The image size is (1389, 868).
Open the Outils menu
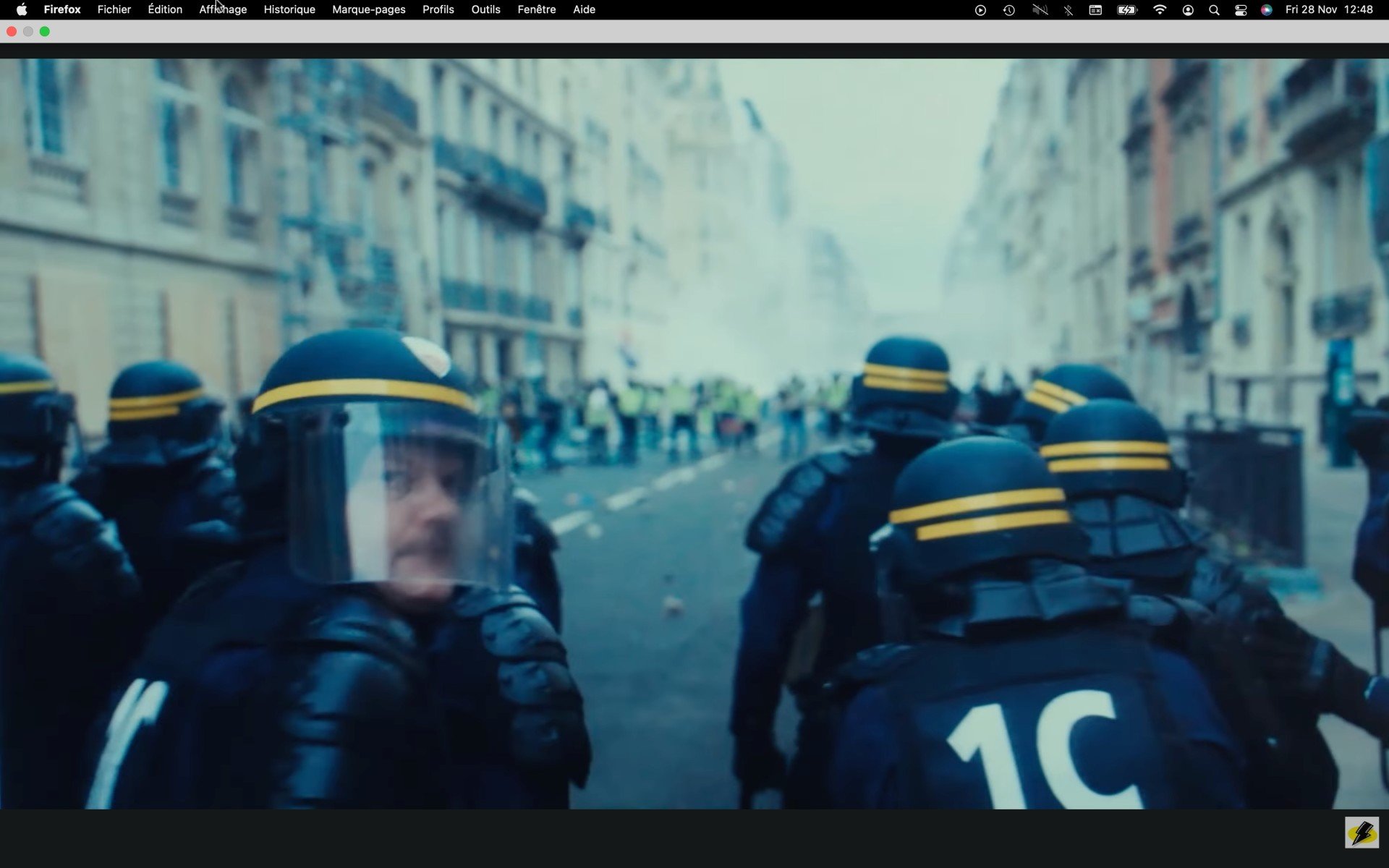[x=485, y=9]
